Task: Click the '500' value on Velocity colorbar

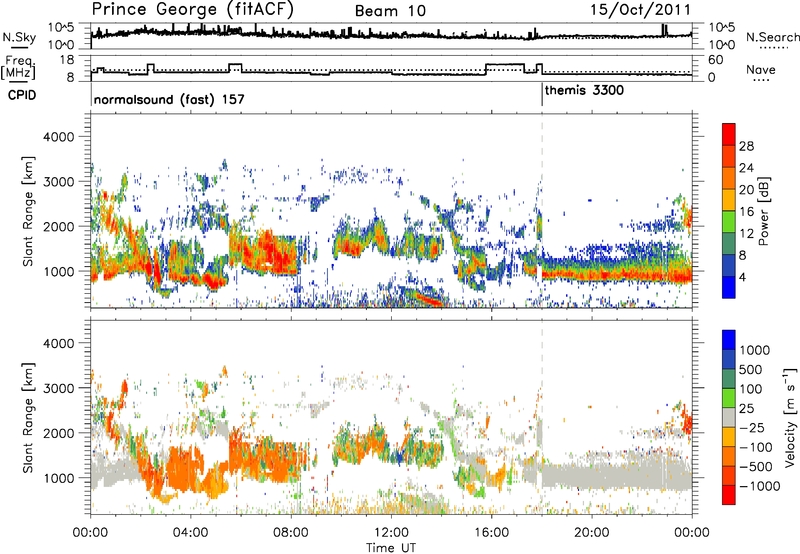Action: [x=751, y=370]
